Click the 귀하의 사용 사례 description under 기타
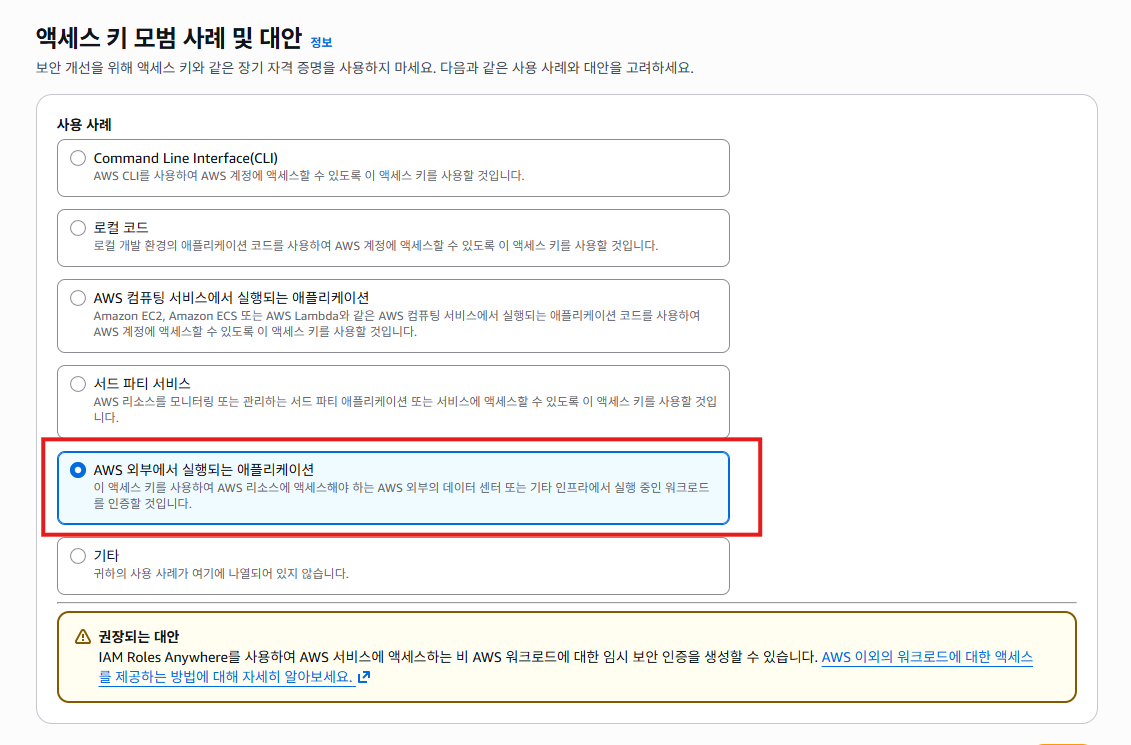Screen dimensions: 1131x745 tap(220, 574)
